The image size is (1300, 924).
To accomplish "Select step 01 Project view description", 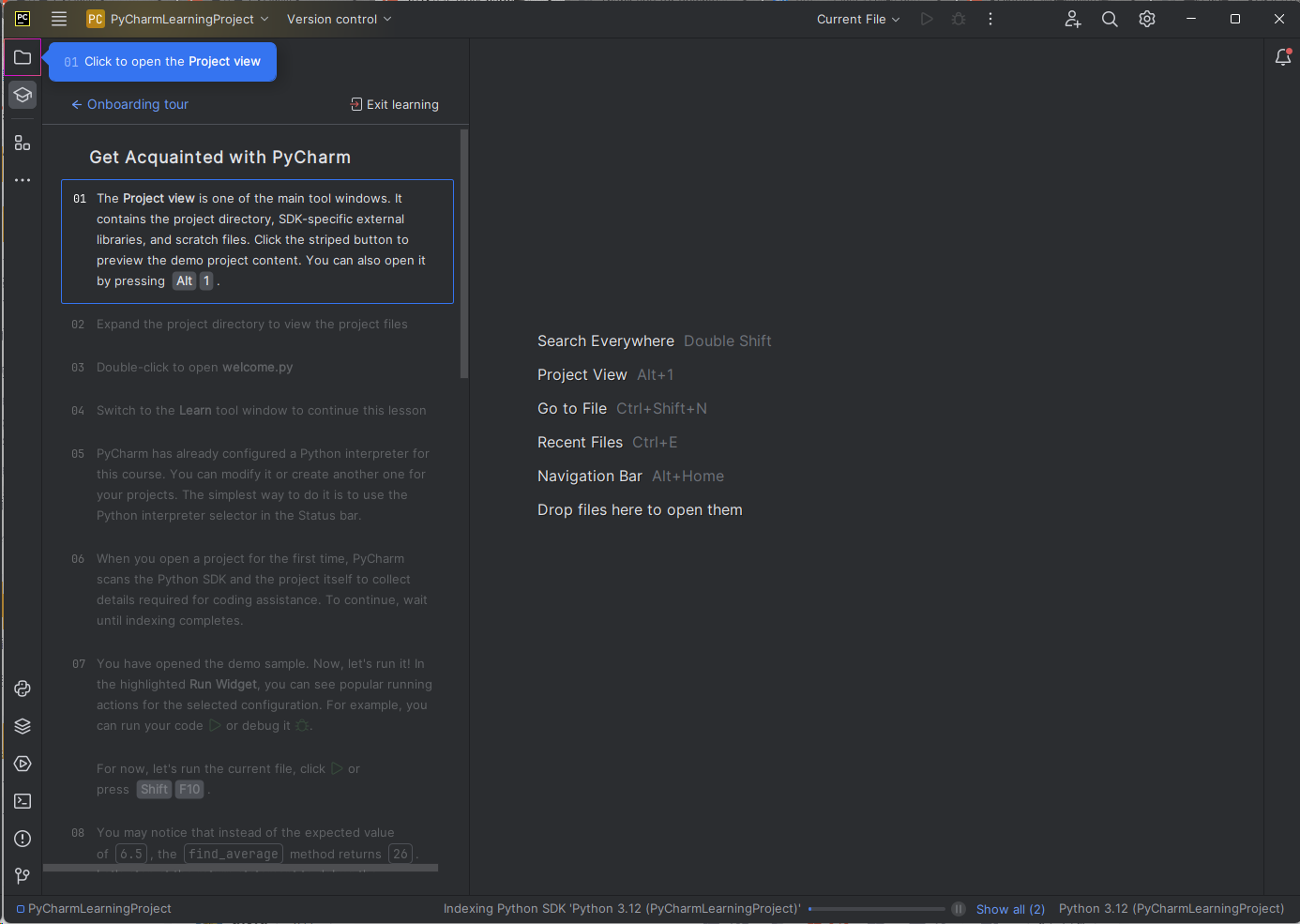I will [x=257, y=241].
